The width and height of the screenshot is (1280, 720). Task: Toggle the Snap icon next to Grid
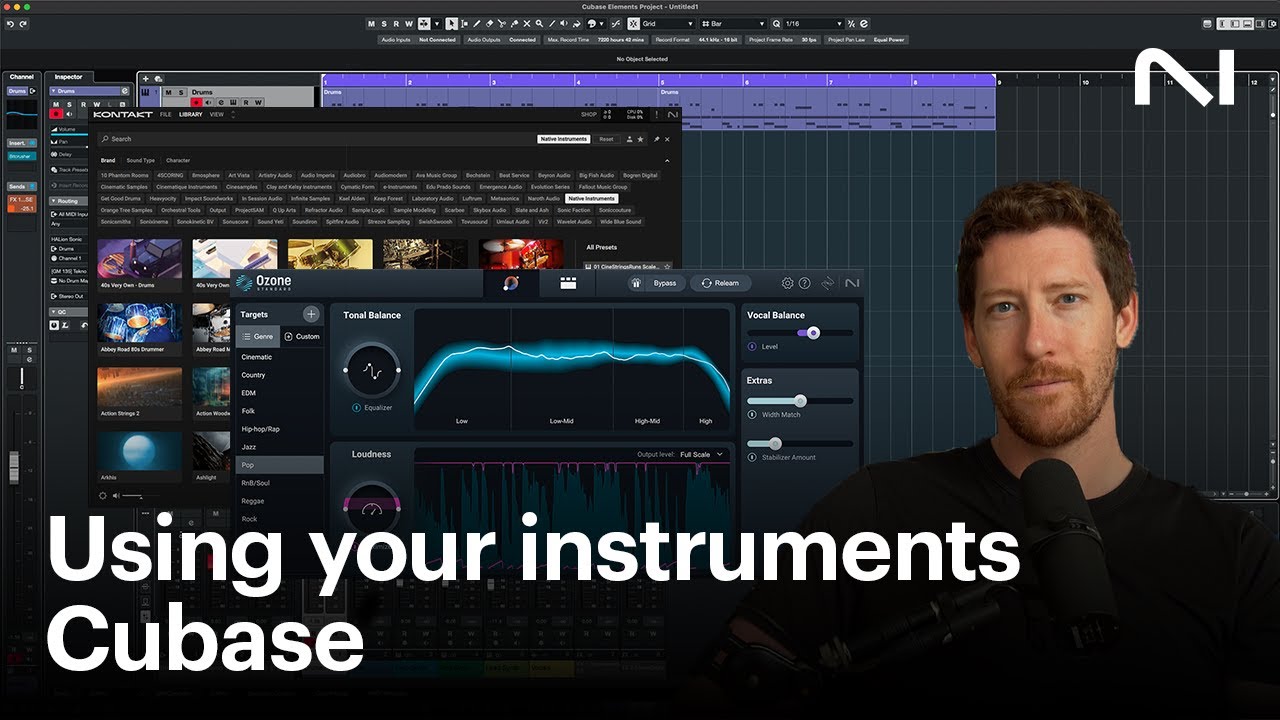coord(633,23)
